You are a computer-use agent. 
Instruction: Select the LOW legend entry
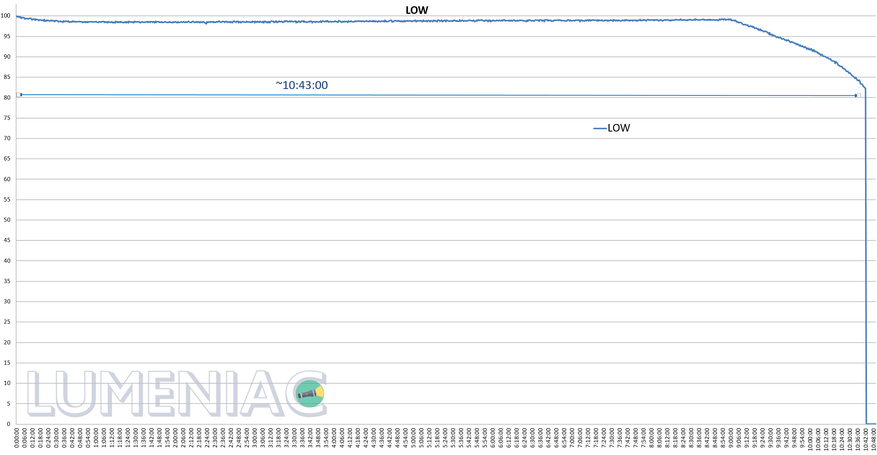612,128
